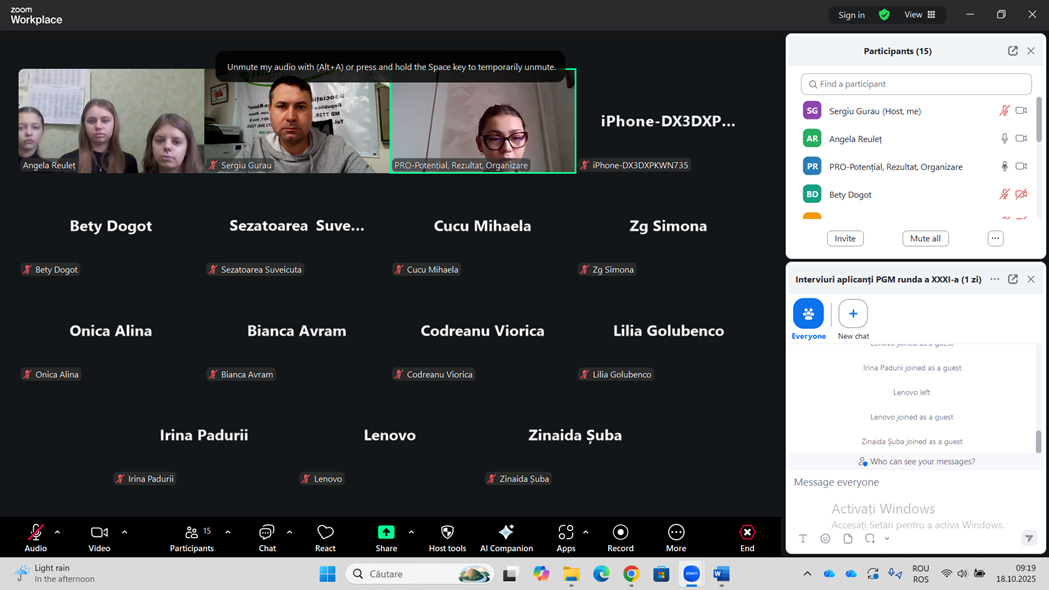
Task: Mute Angela Reuleț's microphone in participant list
Action: click(1004, 139)
